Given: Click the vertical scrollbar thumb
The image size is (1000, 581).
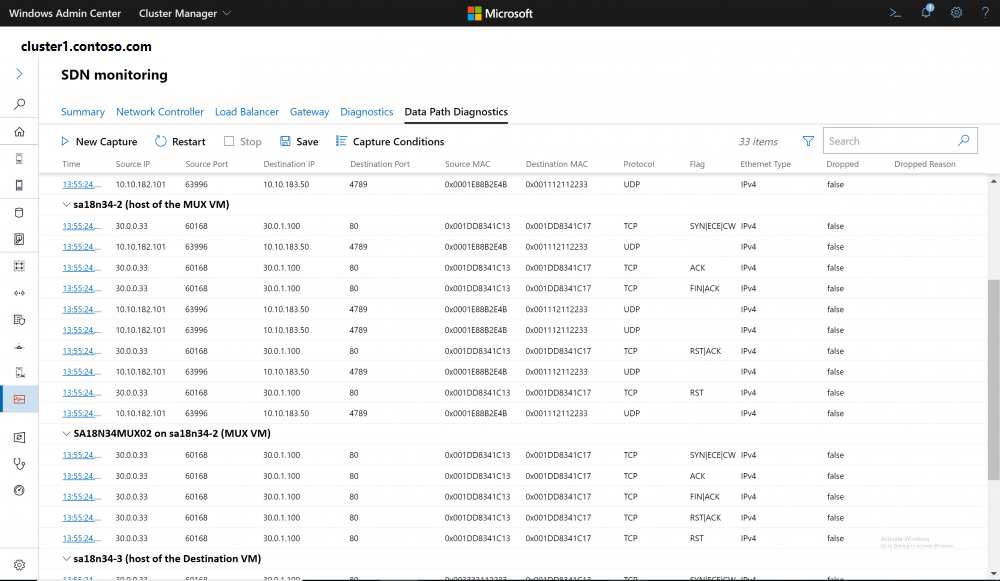Looking at the screenshot, I should pyautogui.click(x=994, y=379).
